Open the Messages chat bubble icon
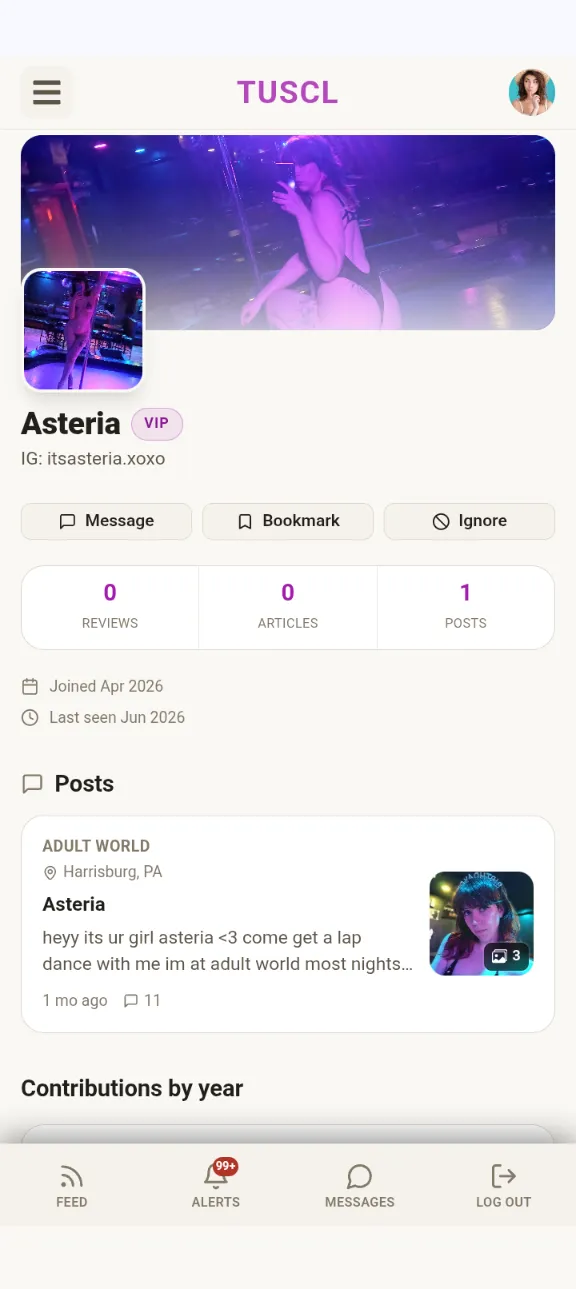The image size is (576, 1289). (x=360, y=1176)
